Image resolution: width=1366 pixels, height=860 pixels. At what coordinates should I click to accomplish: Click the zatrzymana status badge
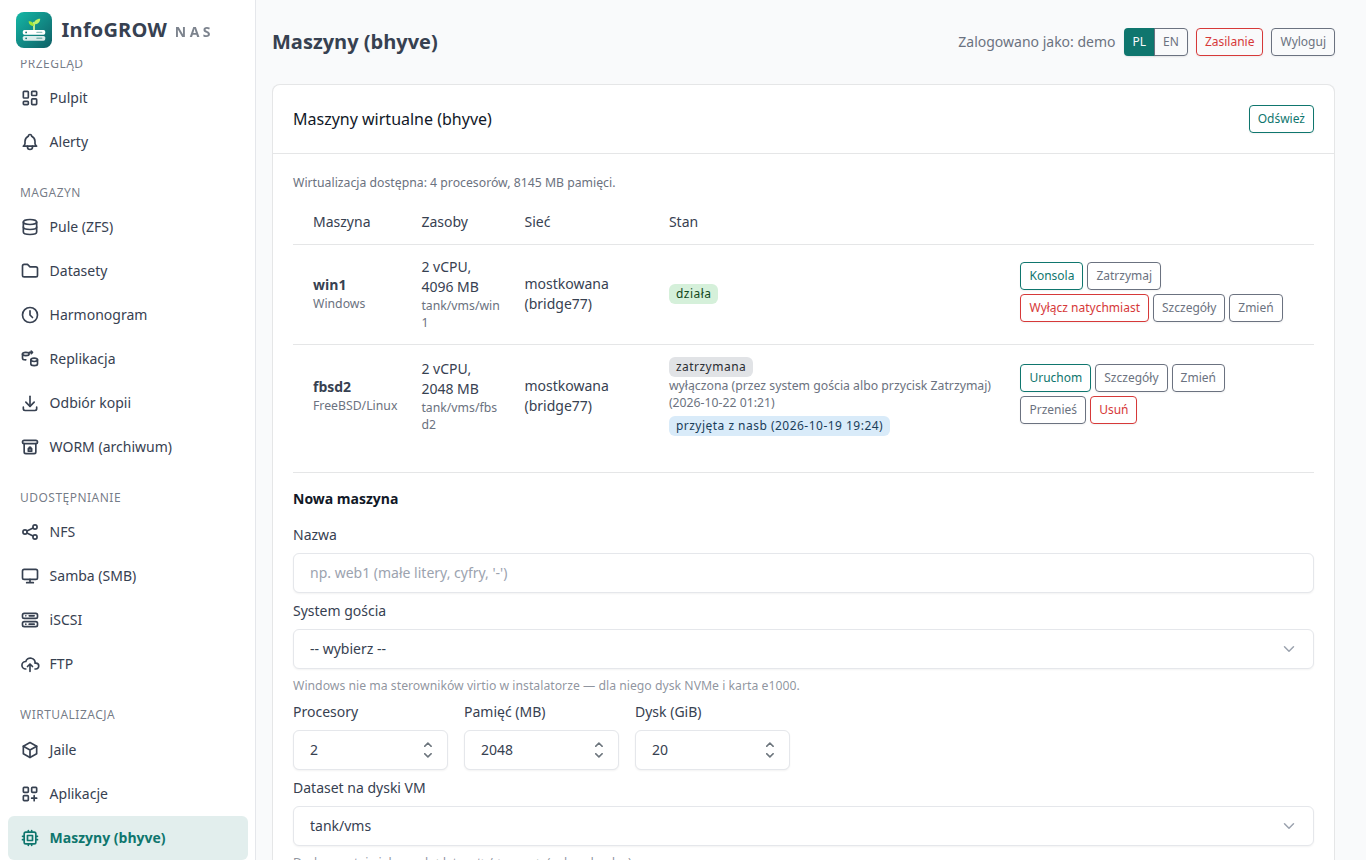pos(711,367)
